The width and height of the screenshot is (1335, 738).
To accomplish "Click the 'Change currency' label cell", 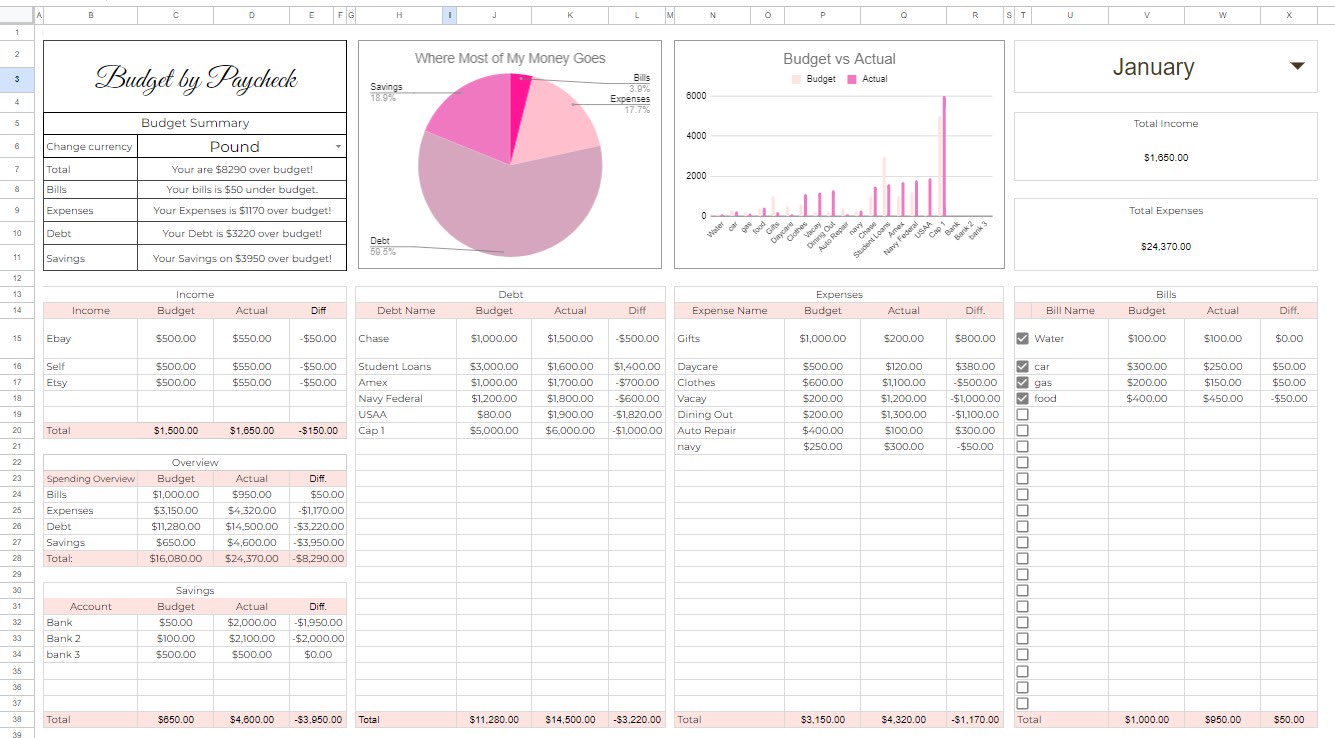I will [x=90, y=146].
